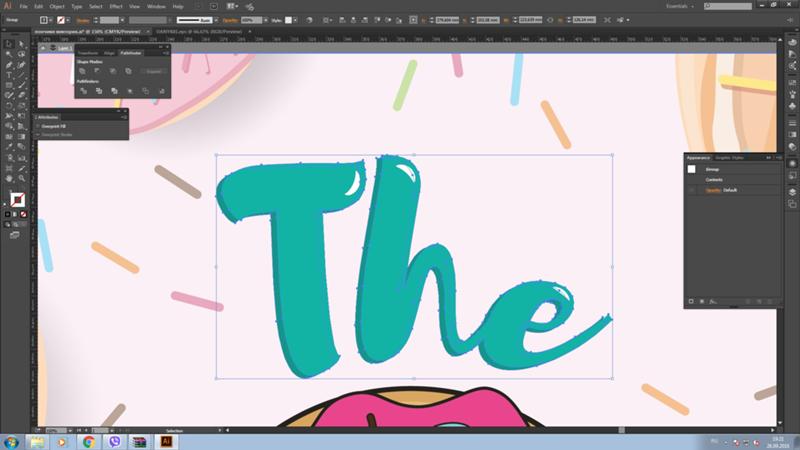Click the Unite shape mode in Pathfinder
800x450 pixels.
coord(83,71)
